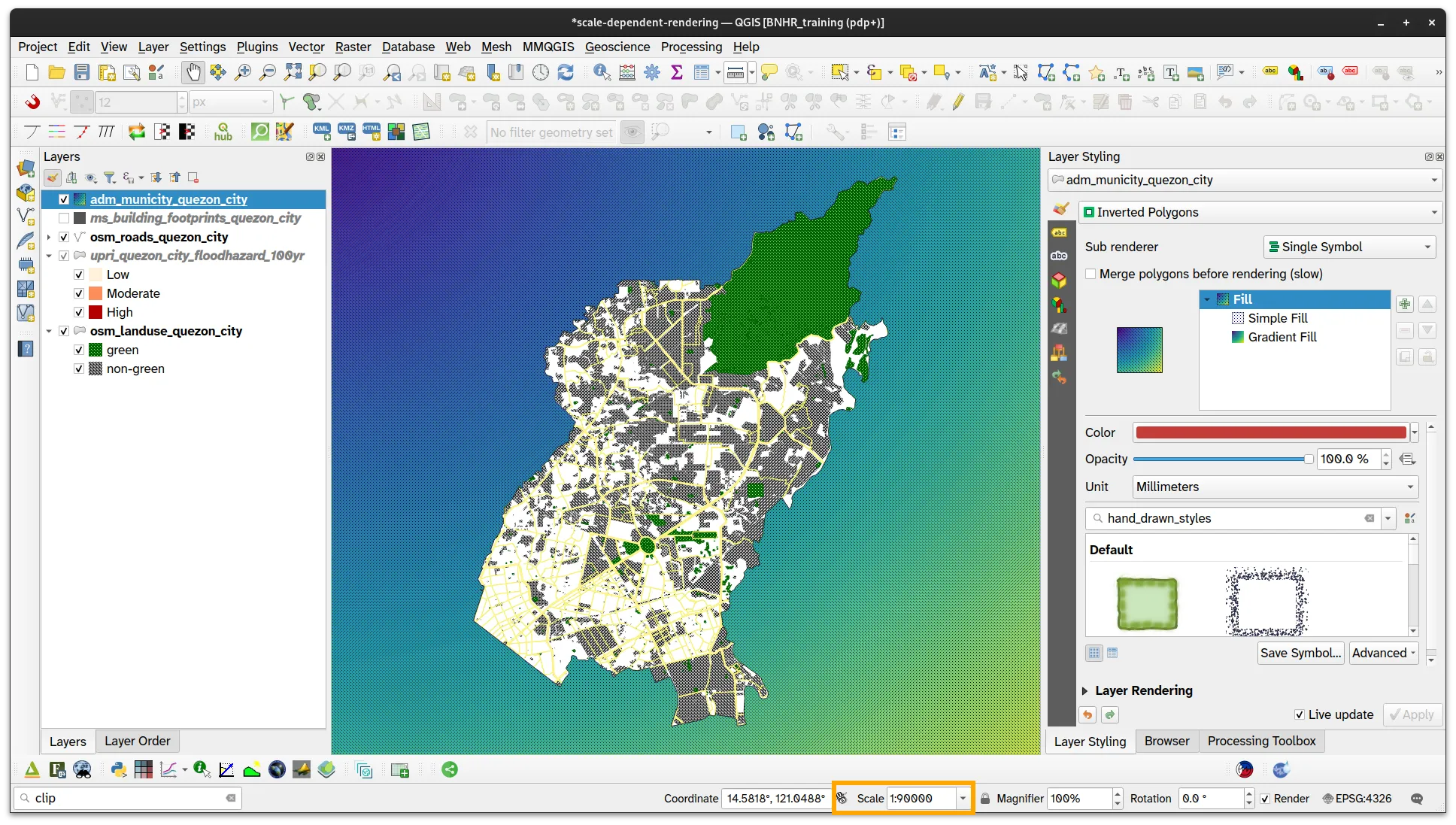Click the Zoom In magnifier icon
Image resolution: width=1456 pixels, height=825 pixels.
[242, 72]
